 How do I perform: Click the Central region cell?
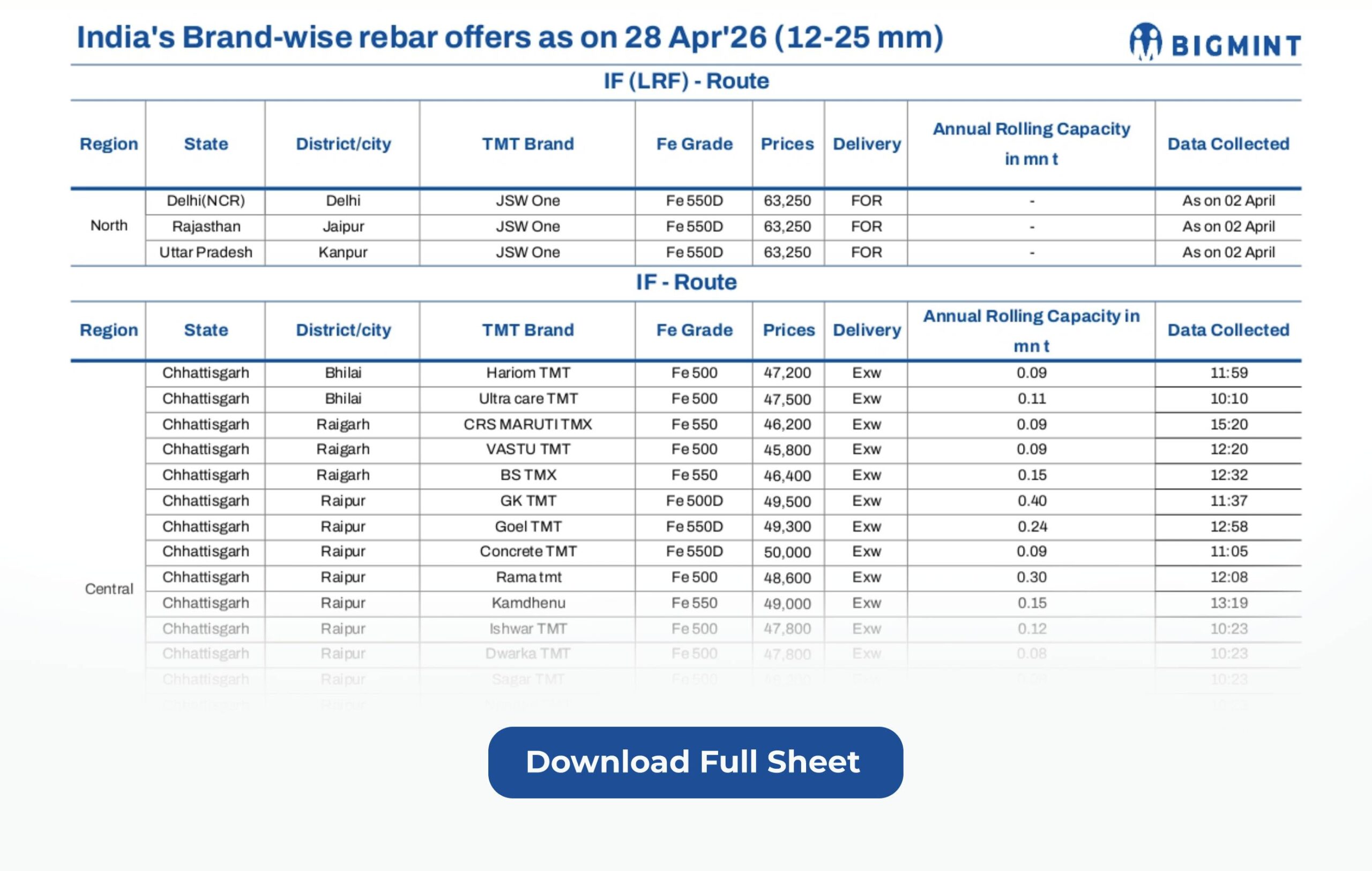pyautogui.click(x=108, y=589)
